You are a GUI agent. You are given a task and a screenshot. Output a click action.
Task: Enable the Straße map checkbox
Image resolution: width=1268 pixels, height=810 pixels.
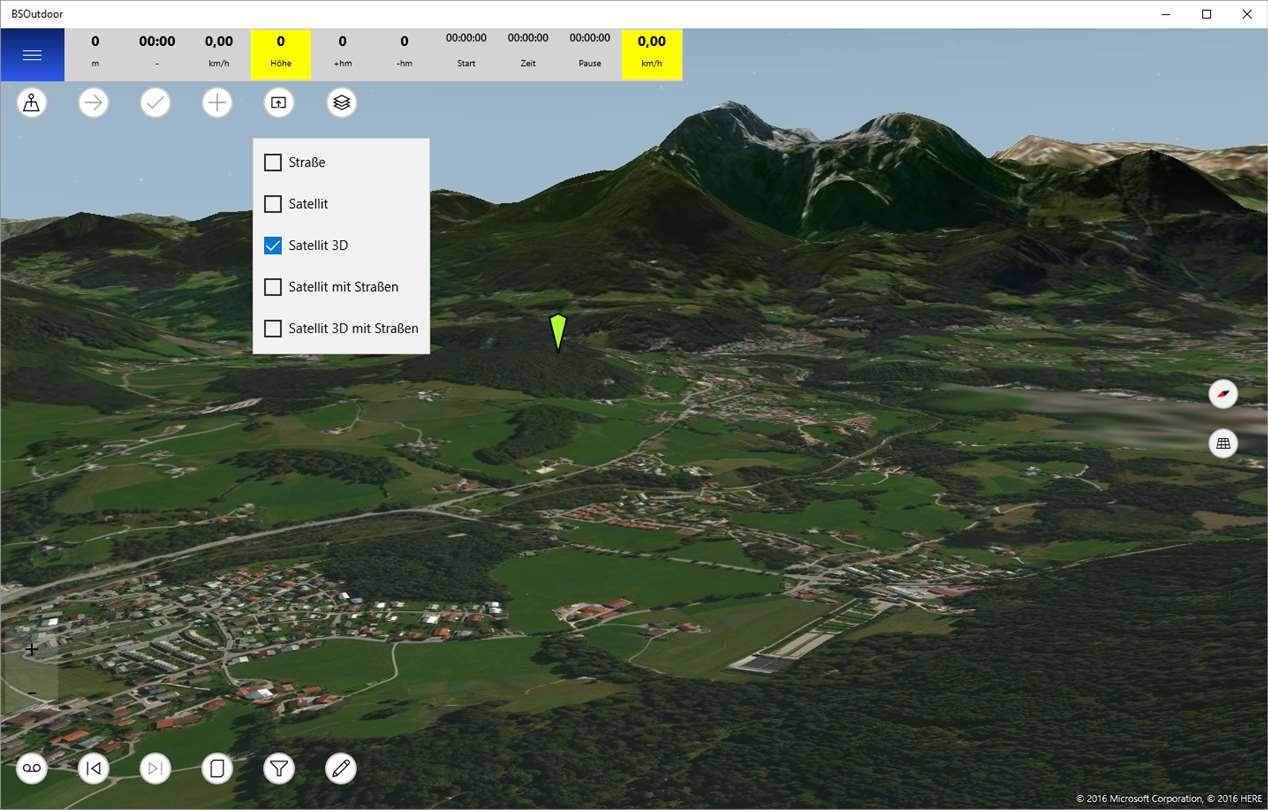273,162
